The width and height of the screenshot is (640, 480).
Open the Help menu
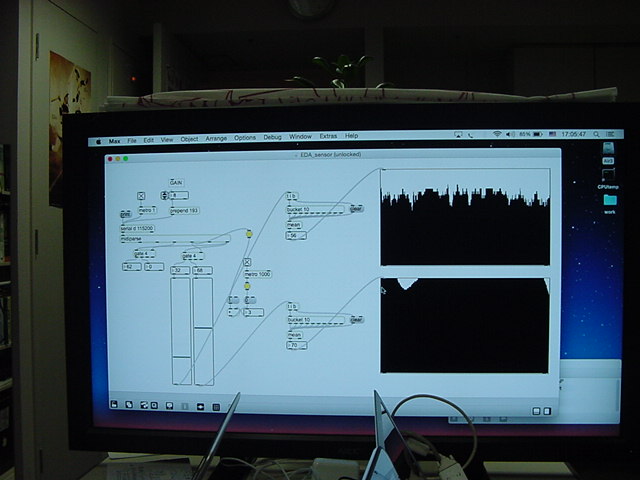click(x=351, y=136)
